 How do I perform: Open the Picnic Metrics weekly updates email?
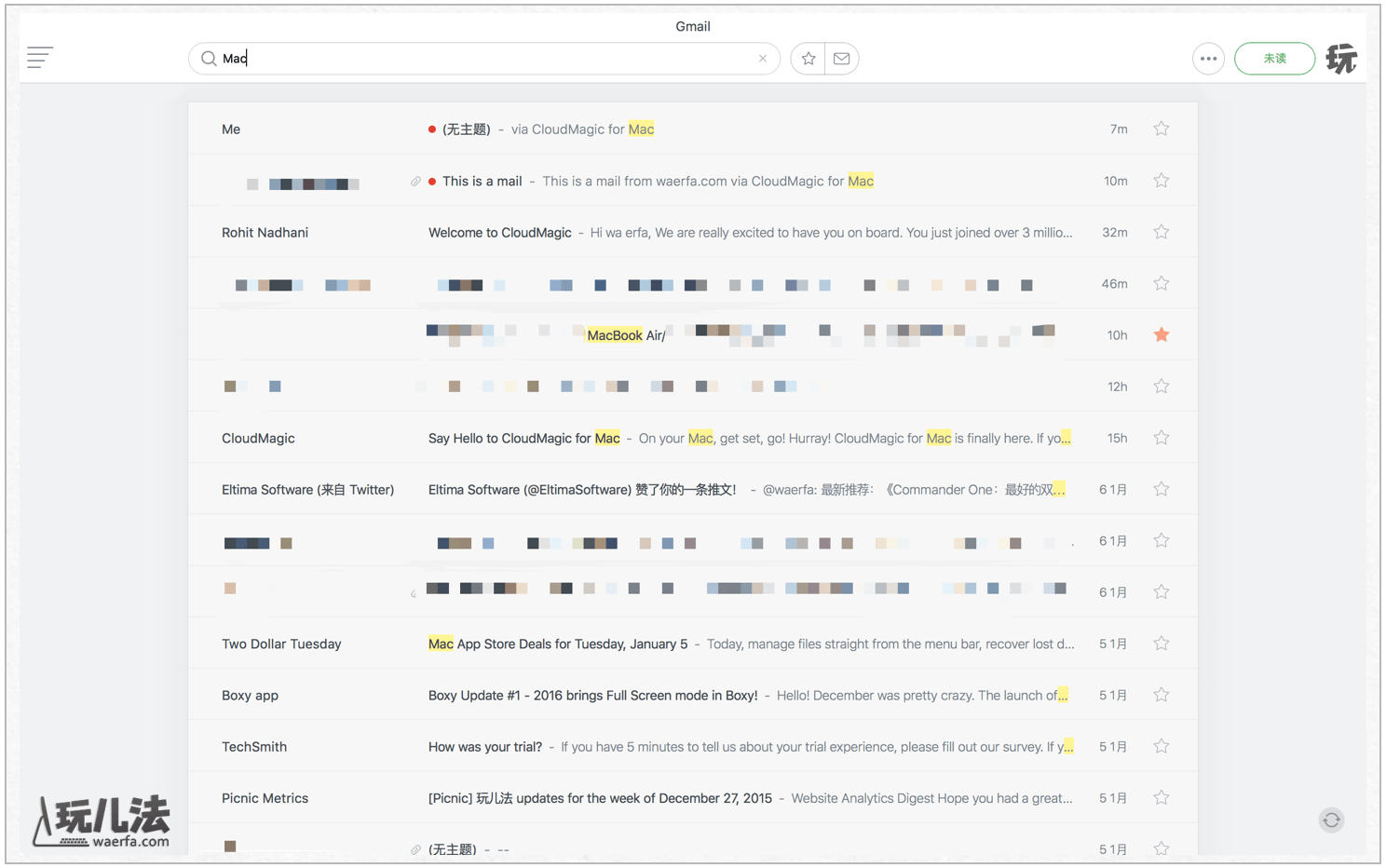click(x=693, y=798)
